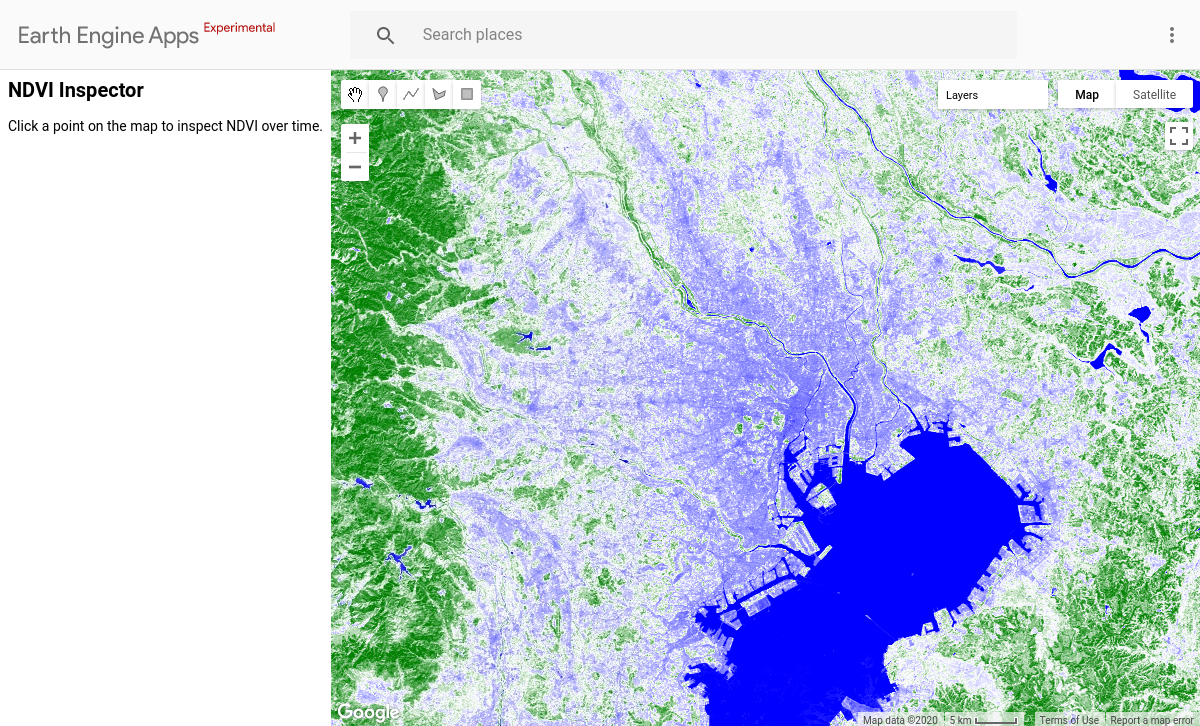The width and height of the screenshot is (1200, 726).
Task: Select the rectangle drawing tool
Action: pos(466,94)
